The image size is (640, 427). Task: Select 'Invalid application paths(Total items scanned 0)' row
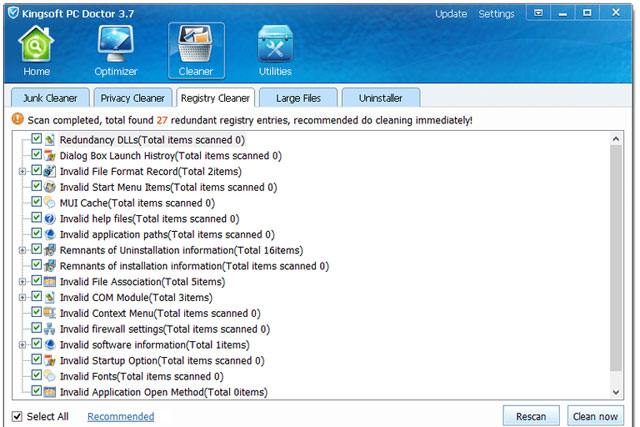[x=167, y=234]
